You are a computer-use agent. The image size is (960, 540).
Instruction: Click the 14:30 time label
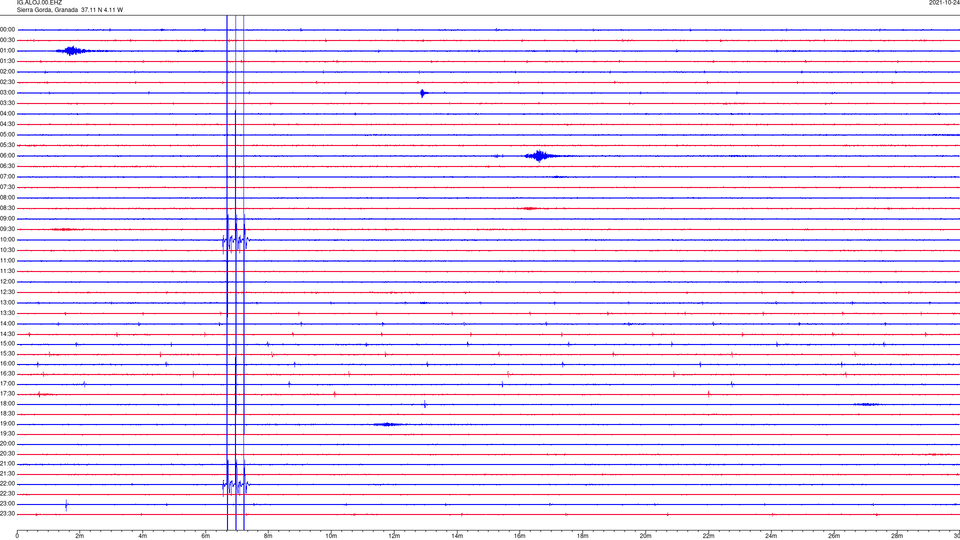(7, 334)
